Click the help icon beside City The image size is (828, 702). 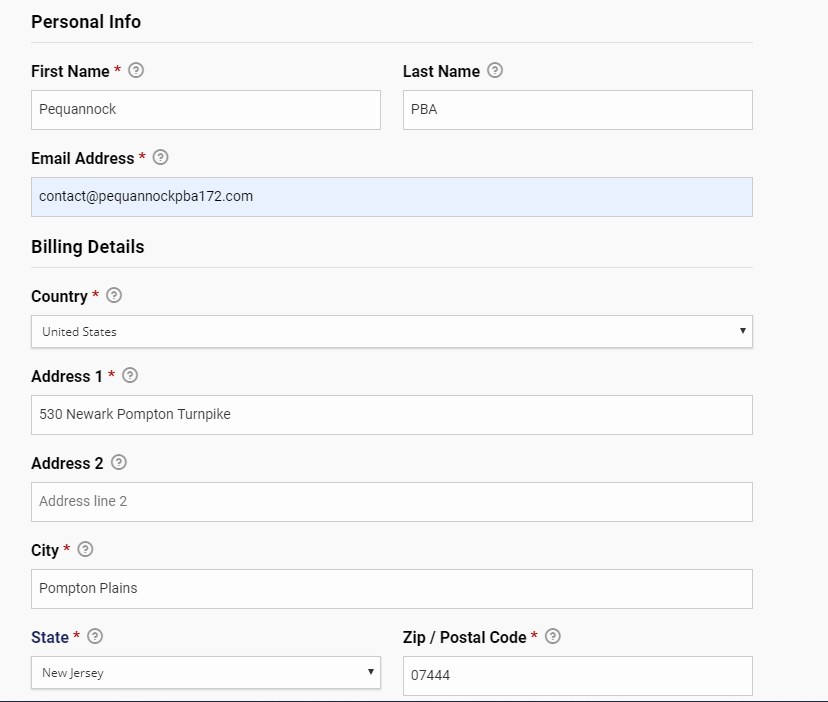(85, 550)
